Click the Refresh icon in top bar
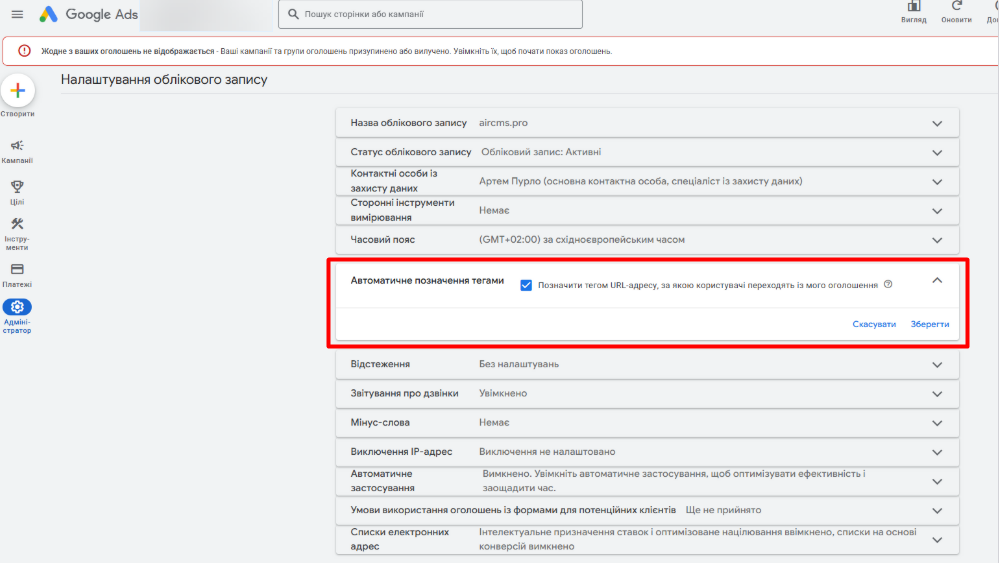 956,8
